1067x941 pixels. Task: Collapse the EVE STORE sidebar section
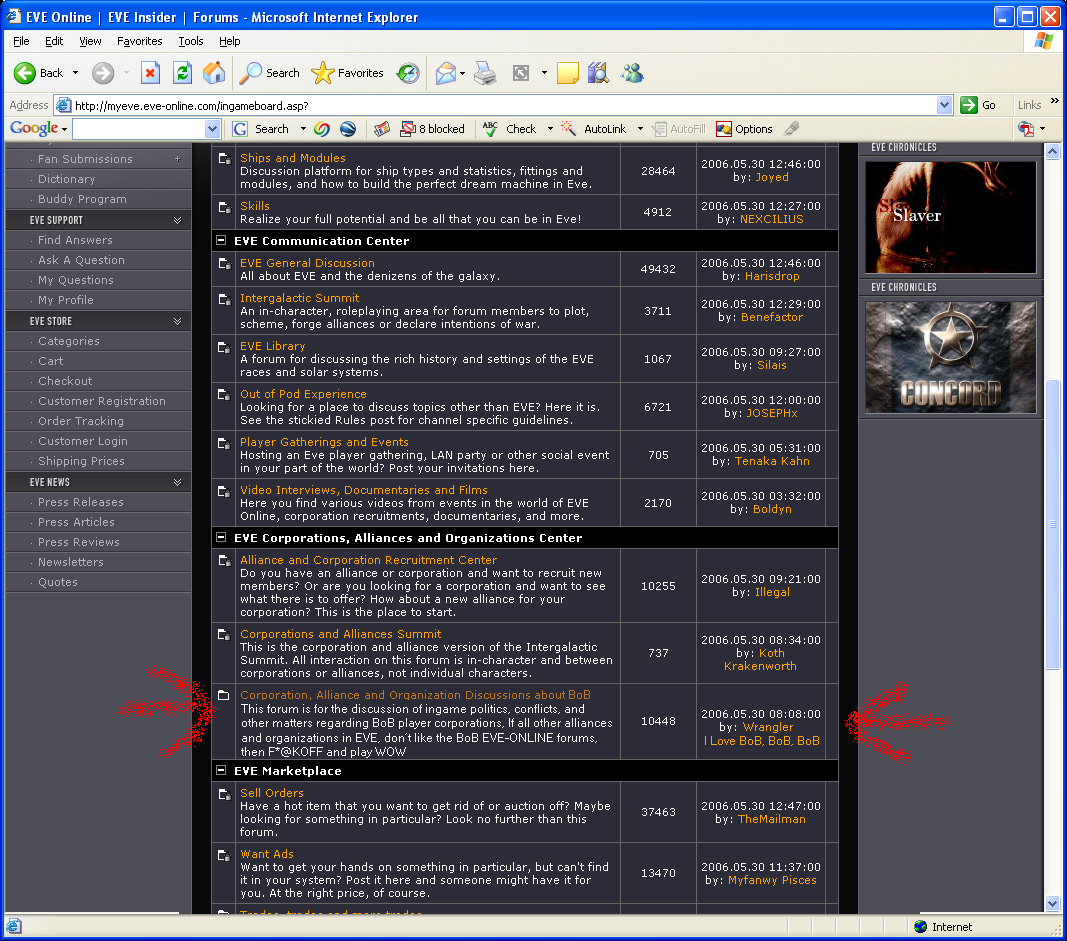(177, 320)
